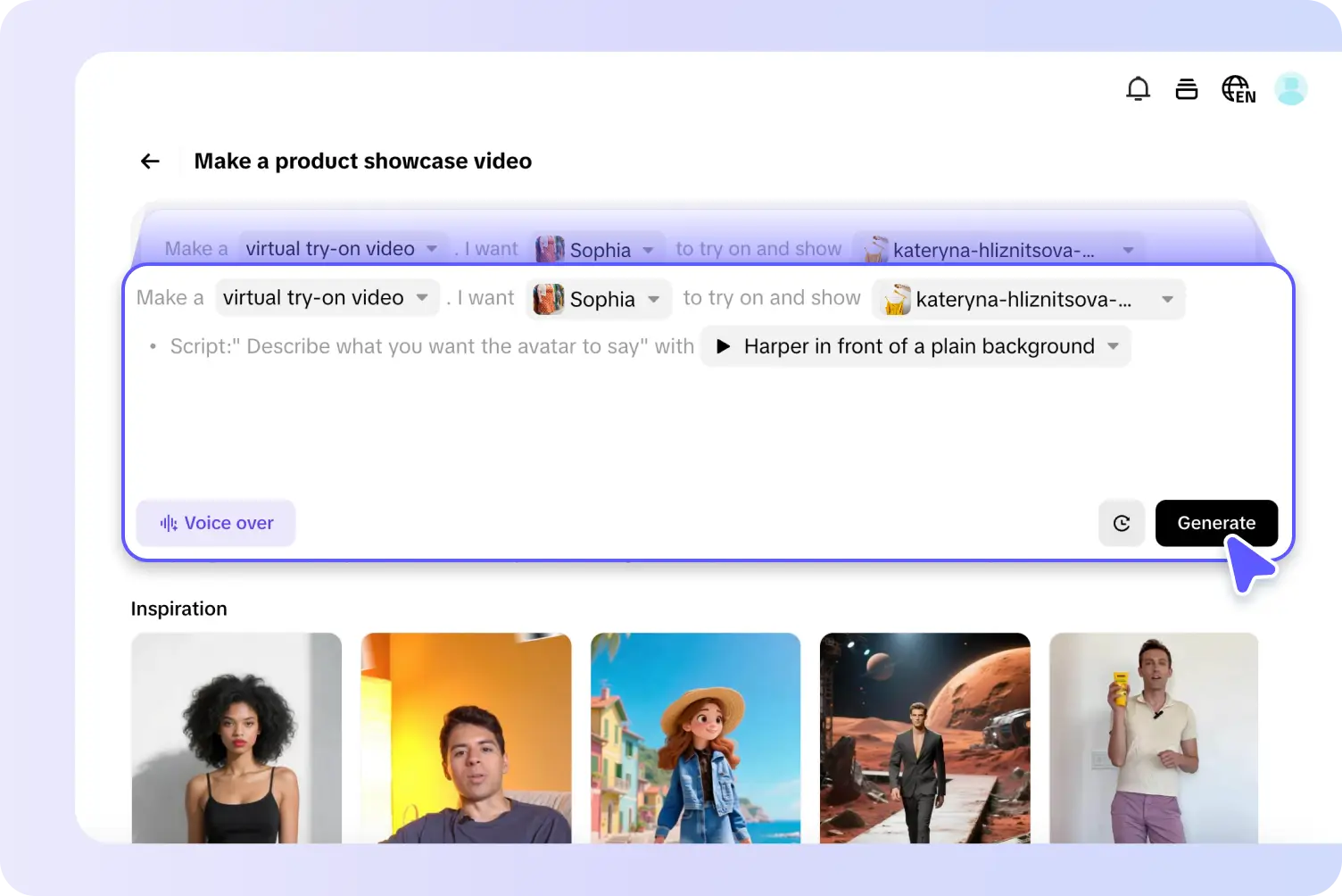The image size is (1342, 896).
Task: Click the history clock icon next to Generate
Action: [1122, 523]
